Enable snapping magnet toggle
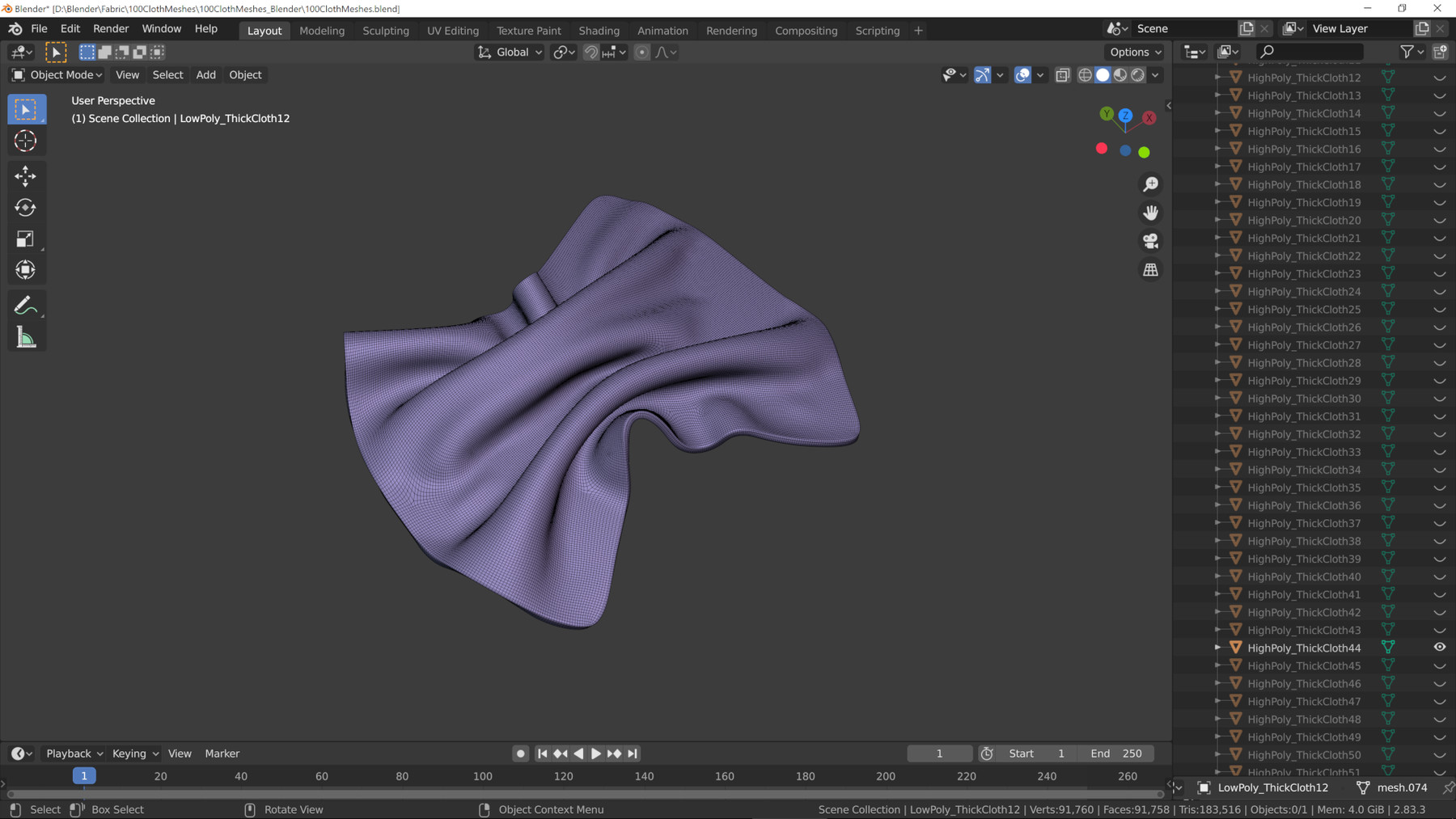This screenshot has width=1456, height=819. click(591, 53)
